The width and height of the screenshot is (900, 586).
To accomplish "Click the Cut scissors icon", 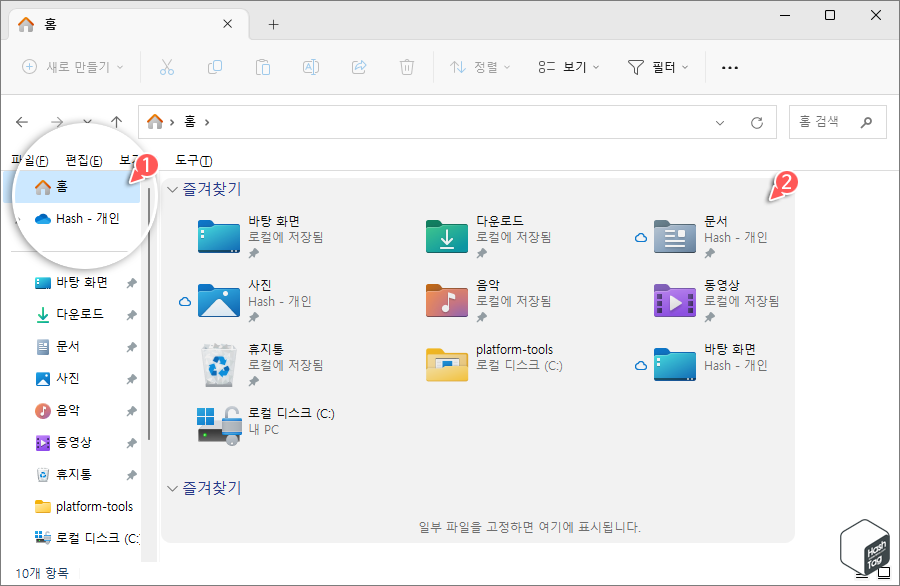I will pyautogui.click(x=167, y=67).
